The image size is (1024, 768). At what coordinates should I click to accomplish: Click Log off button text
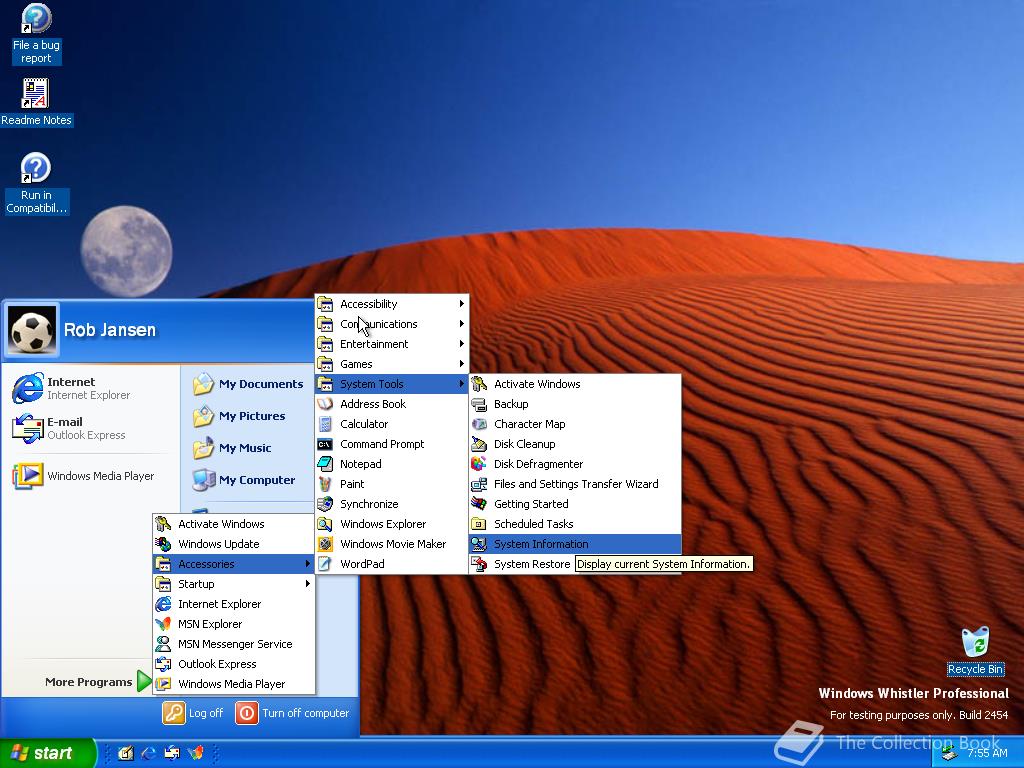[x=206, y=713]
